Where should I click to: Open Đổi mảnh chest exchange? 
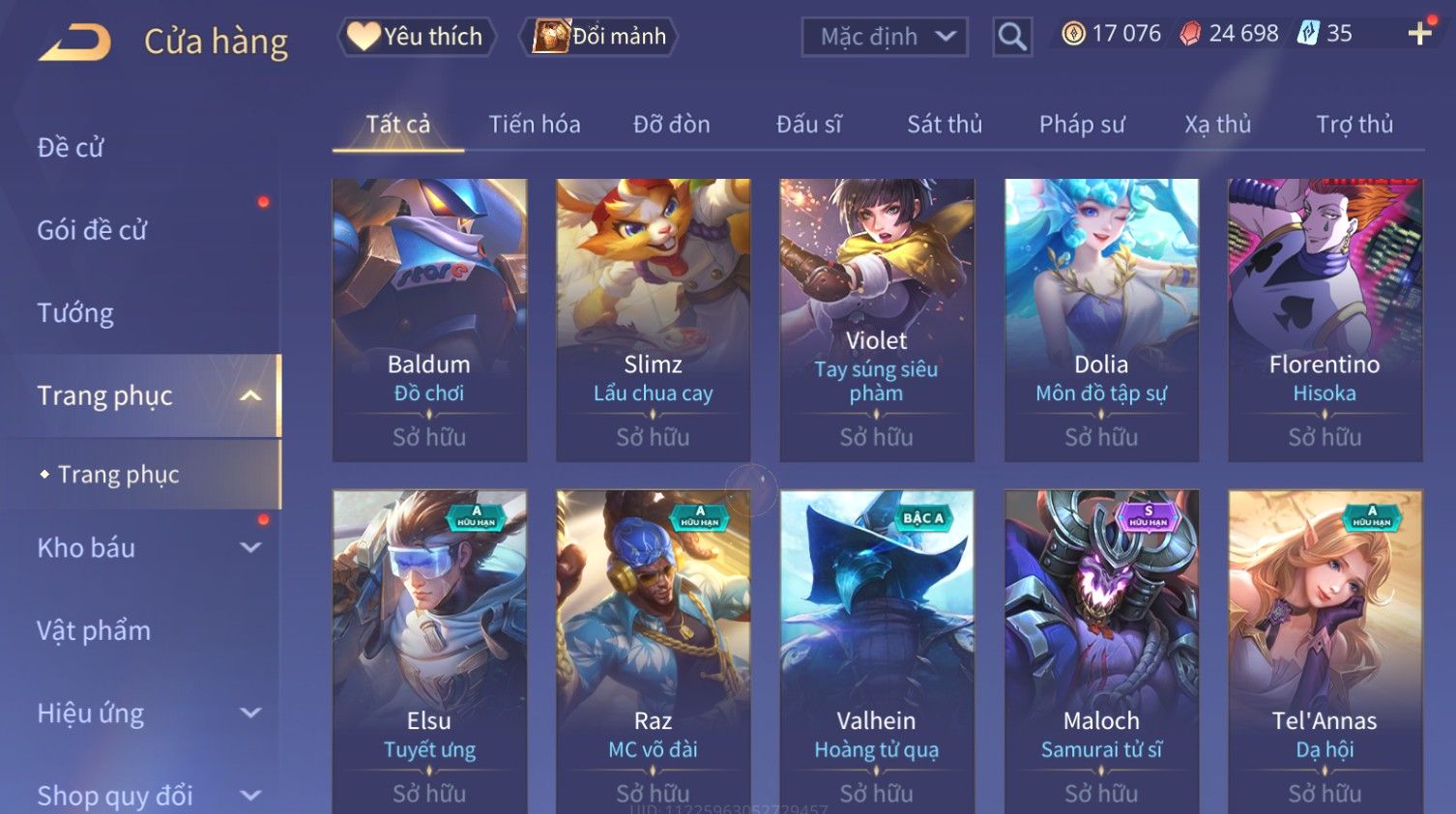[x=599, y=37]
